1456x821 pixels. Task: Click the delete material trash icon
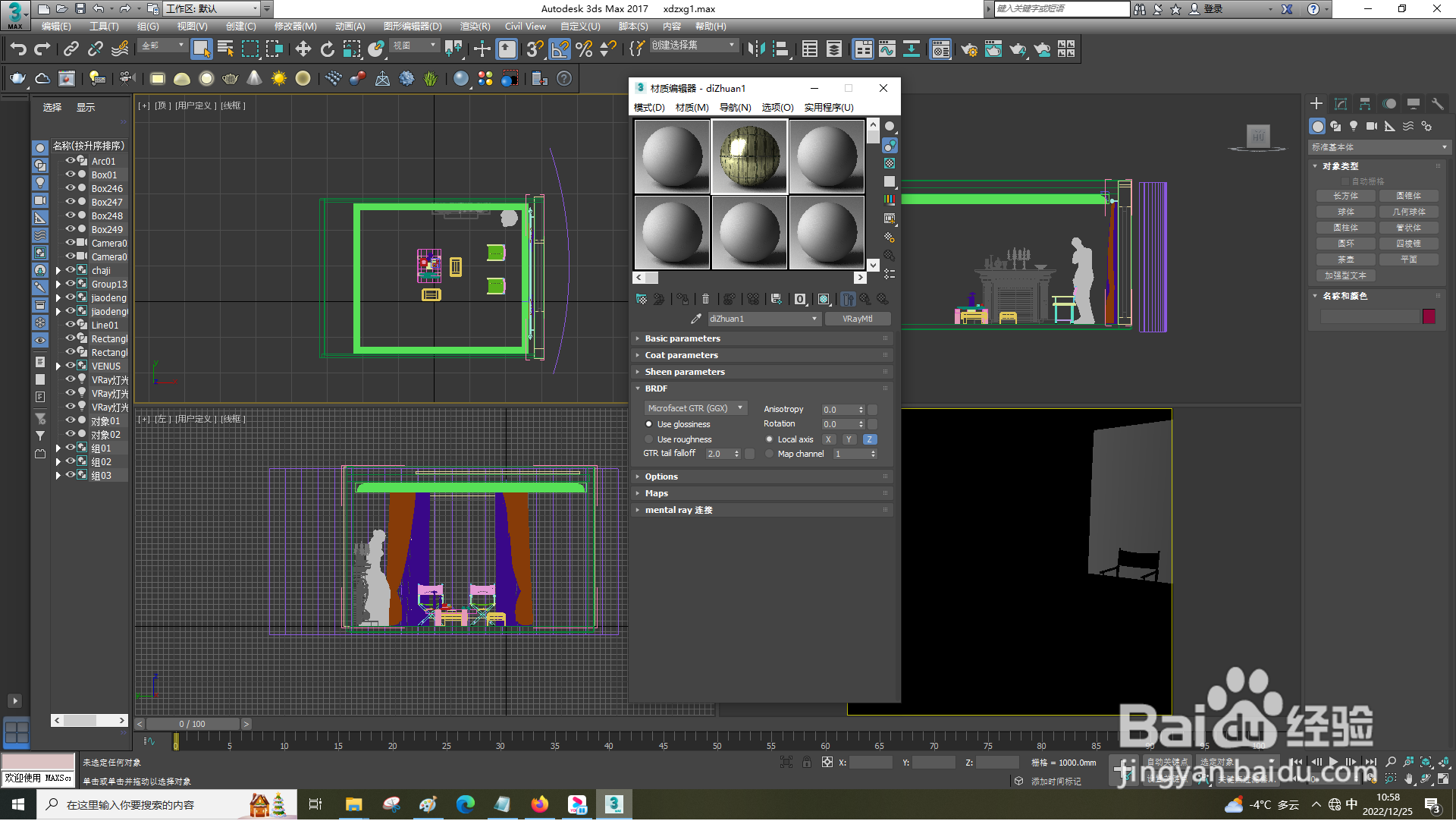click(x=705, y=299)
